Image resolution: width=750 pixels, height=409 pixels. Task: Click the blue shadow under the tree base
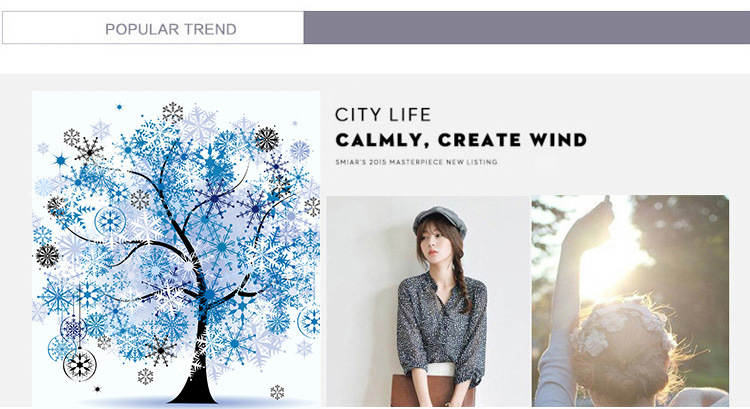coord(191,402)
